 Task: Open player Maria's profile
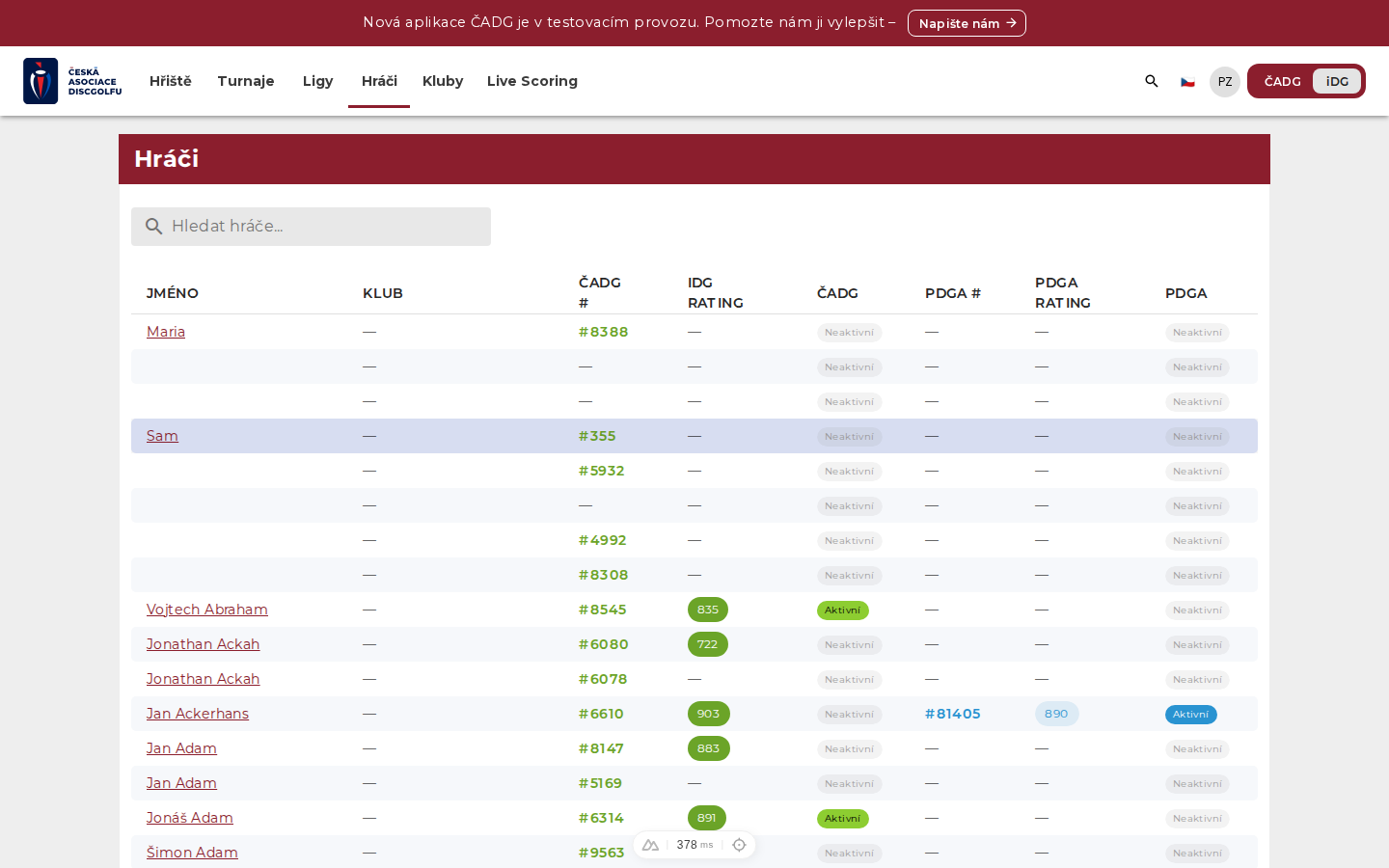(166, 332)
